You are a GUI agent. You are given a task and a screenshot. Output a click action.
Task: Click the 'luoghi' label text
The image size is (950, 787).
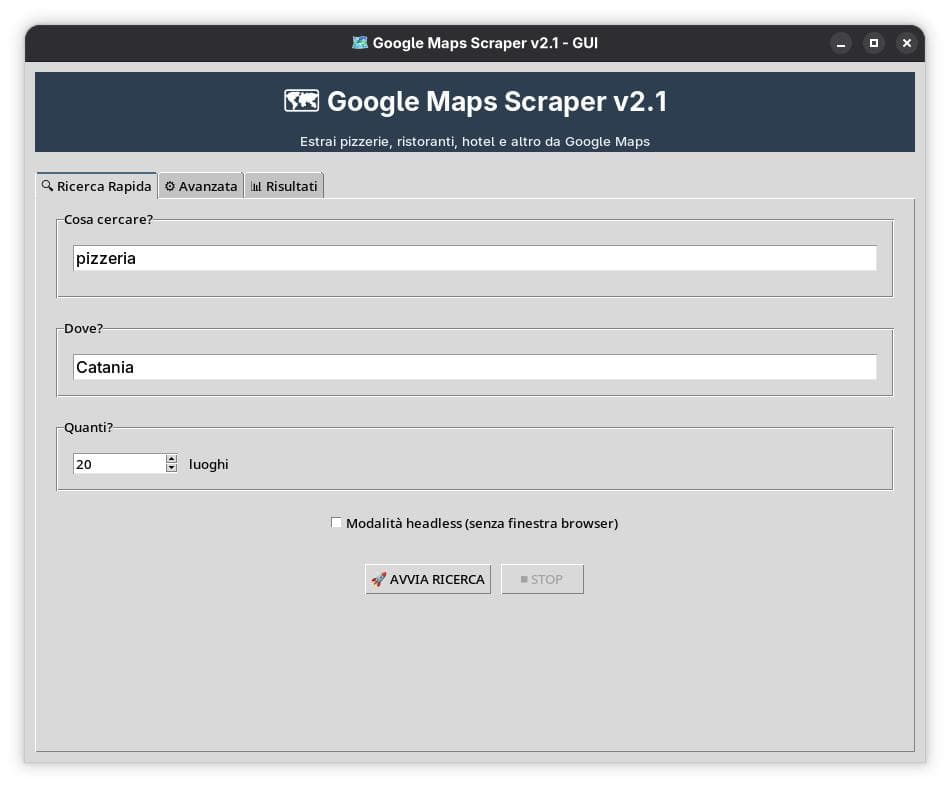pos(208,465)
